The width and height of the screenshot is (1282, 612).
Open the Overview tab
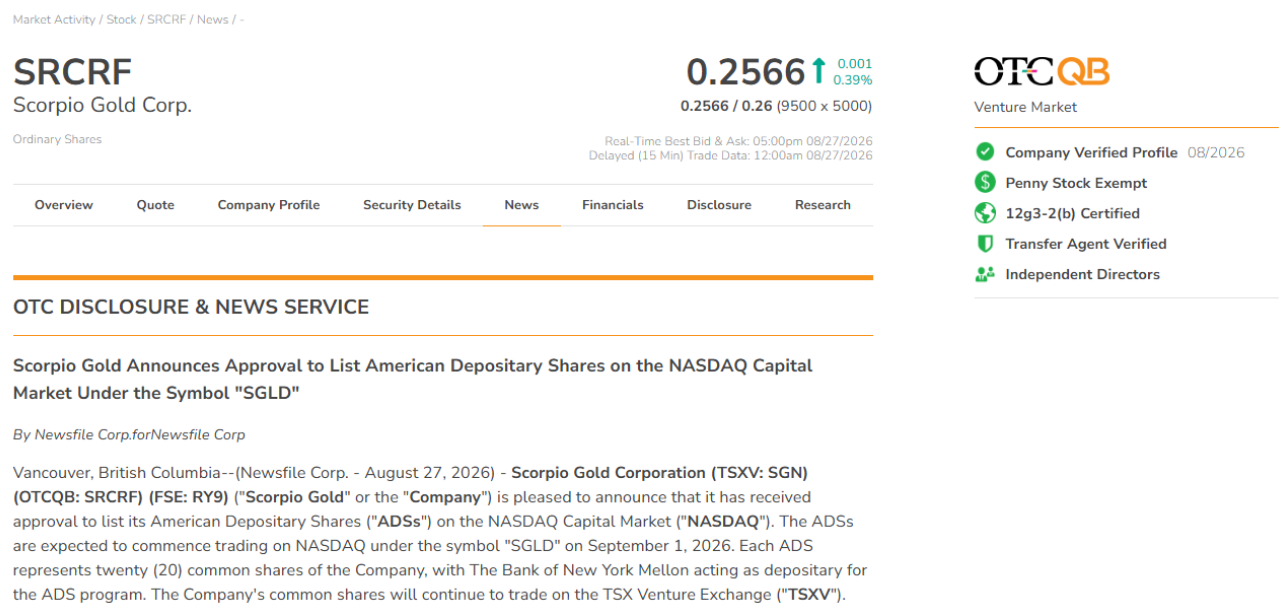(x=64, y=205)
